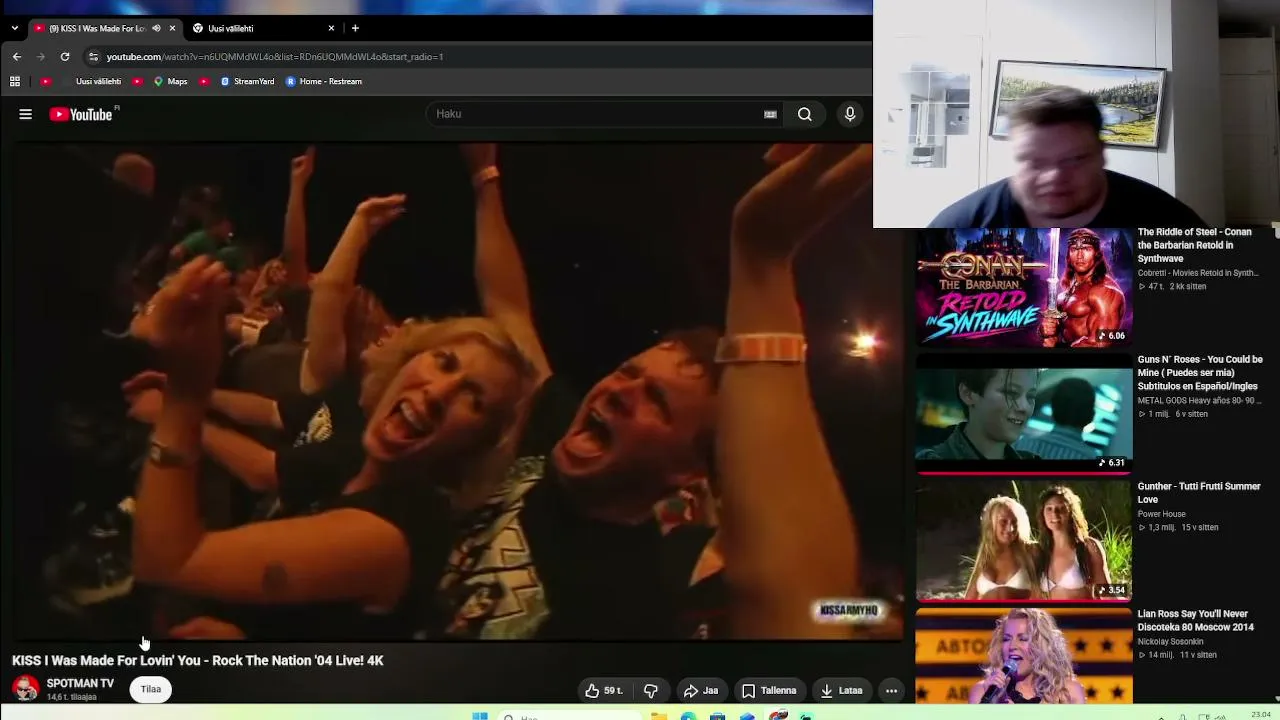
Task: Click the search magnifier button
Action: (x=804, y=114)
